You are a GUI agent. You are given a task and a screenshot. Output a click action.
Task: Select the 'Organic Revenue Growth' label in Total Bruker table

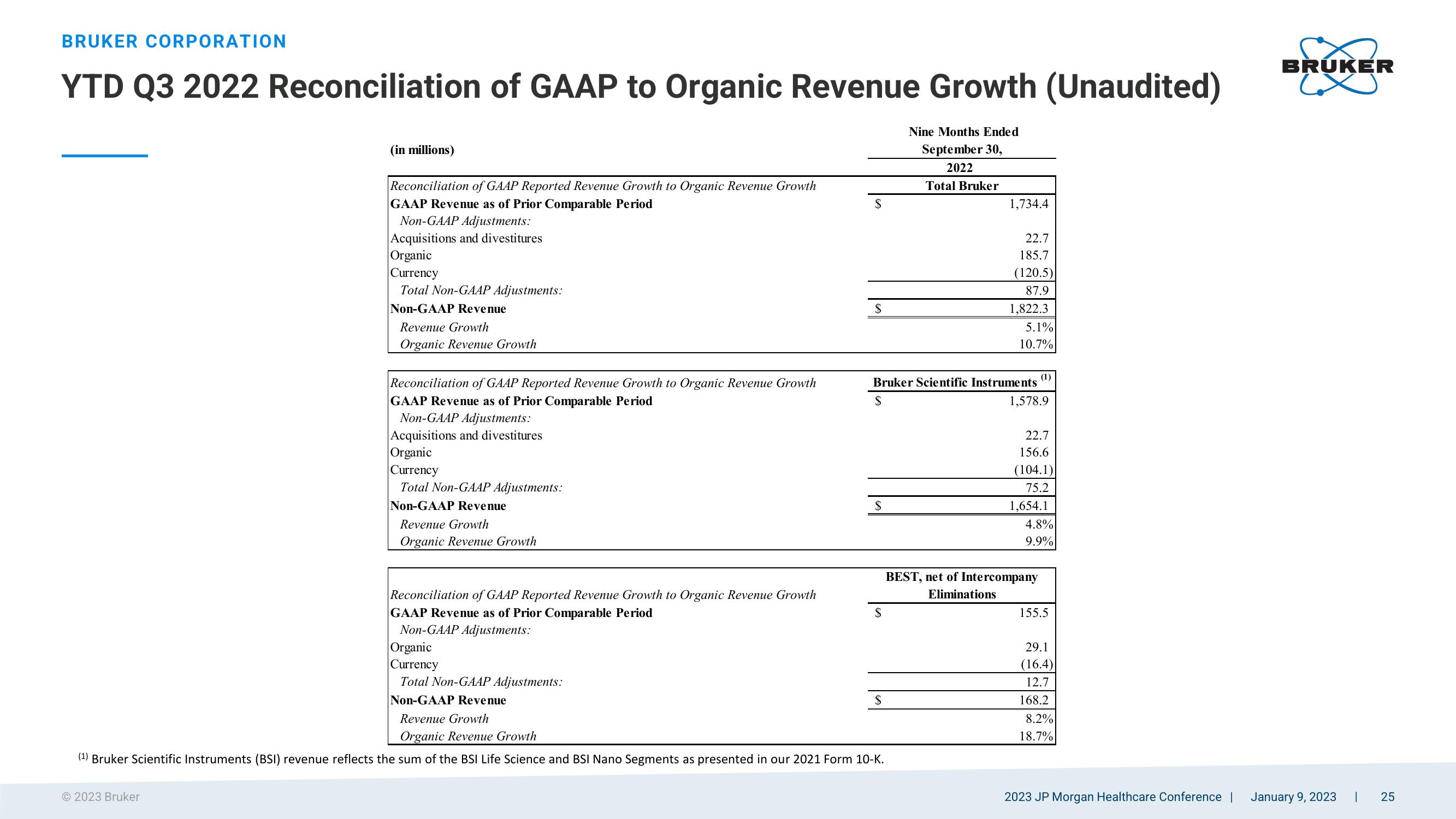coord(468,344)
